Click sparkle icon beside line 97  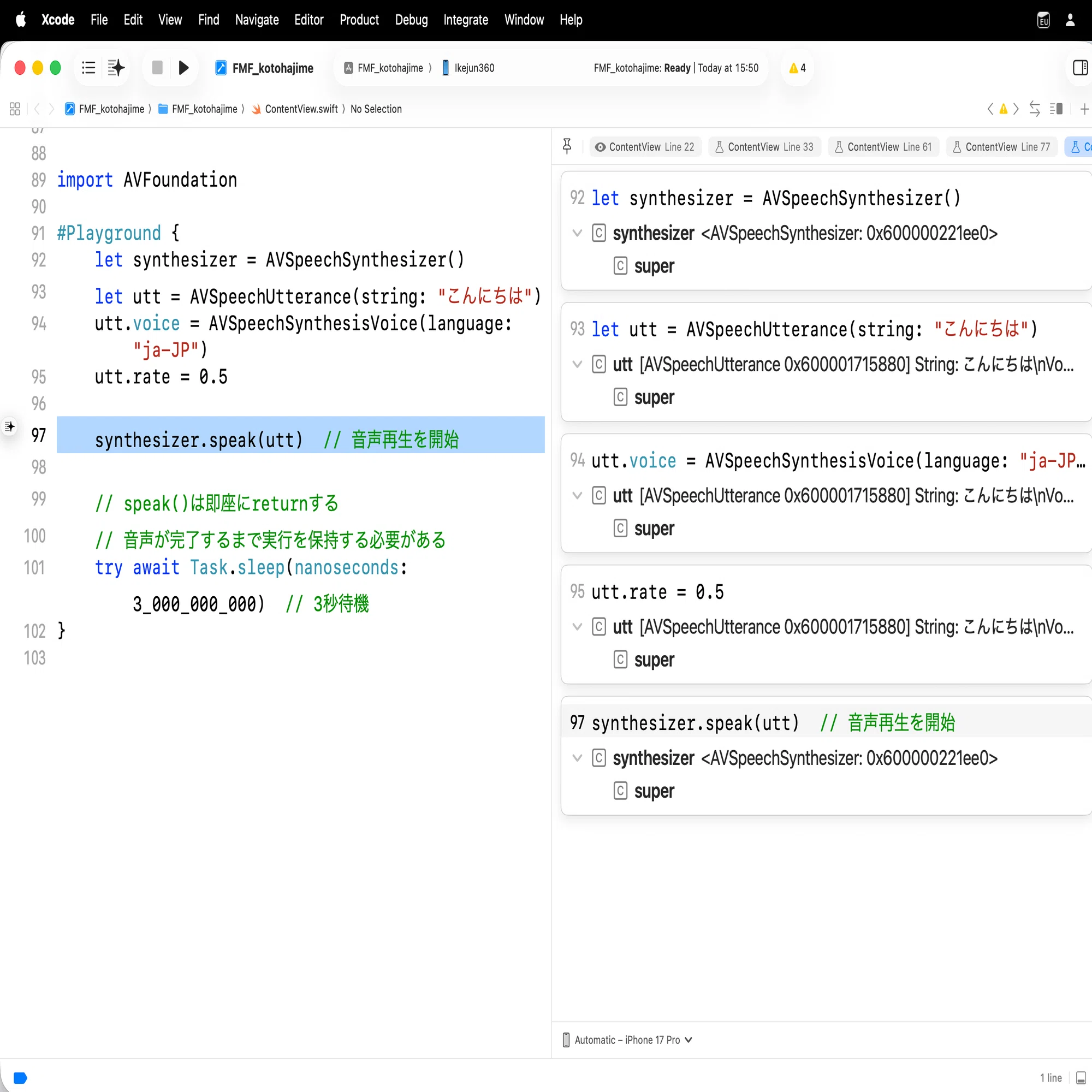coord(10,426)
